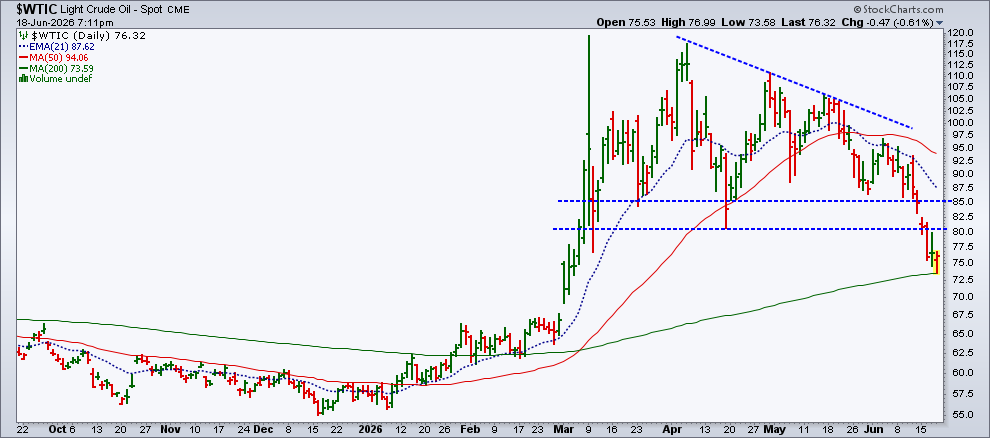
Task: Click the 110.0 price axis label
Action: [x=959, y=75]
